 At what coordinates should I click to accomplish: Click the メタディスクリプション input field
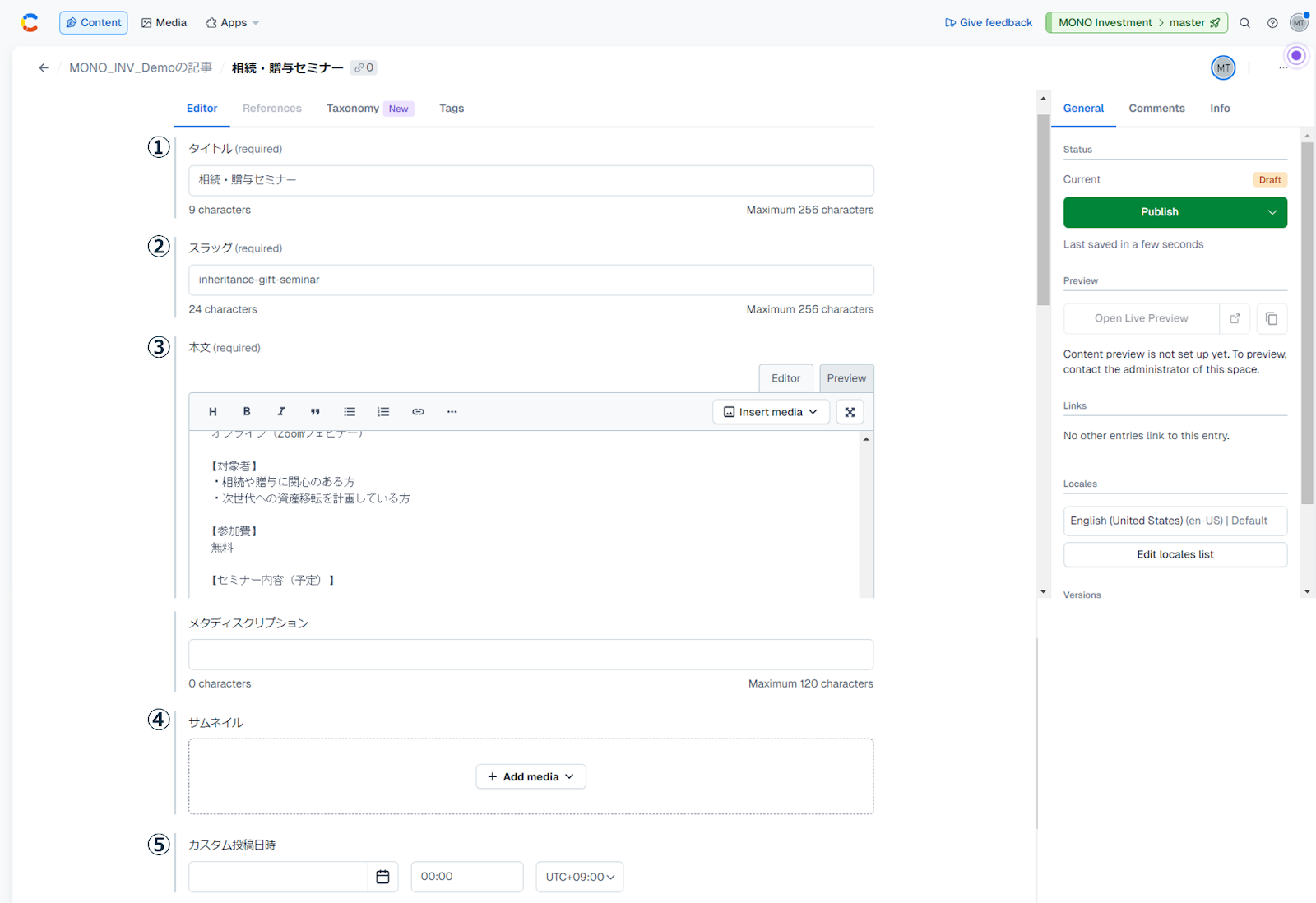point(531,655)
